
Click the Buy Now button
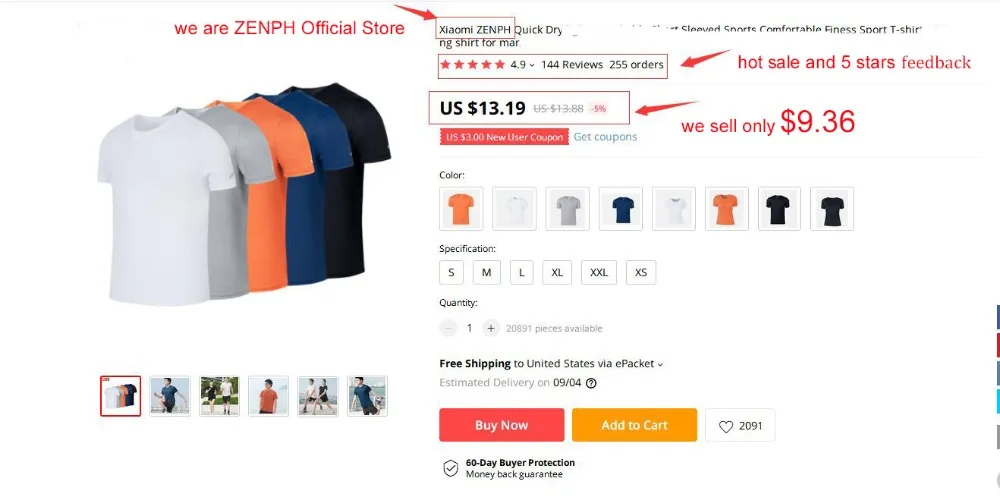501,425
